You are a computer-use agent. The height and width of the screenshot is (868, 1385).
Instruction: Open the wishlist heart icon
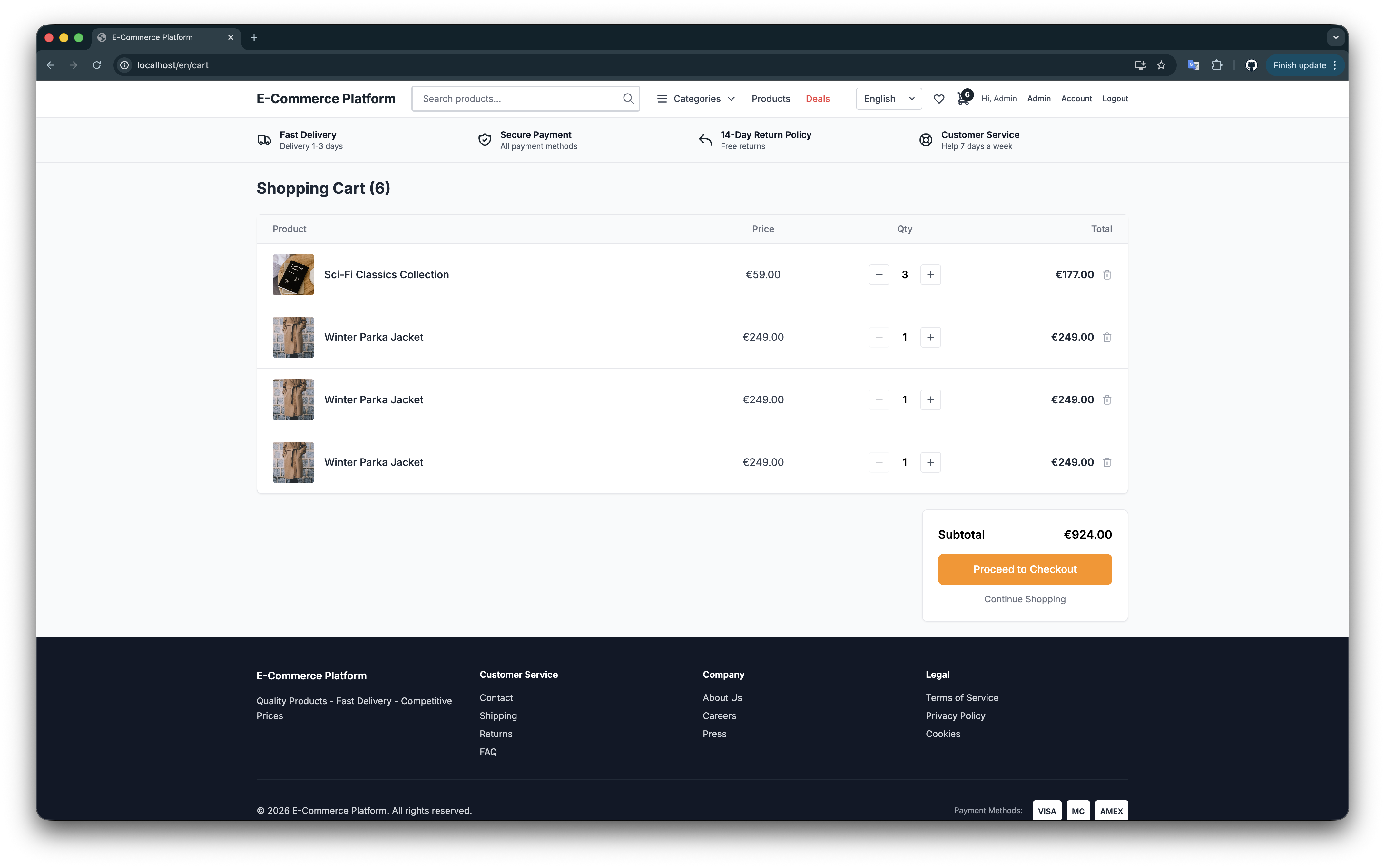(x=939, y=99)
